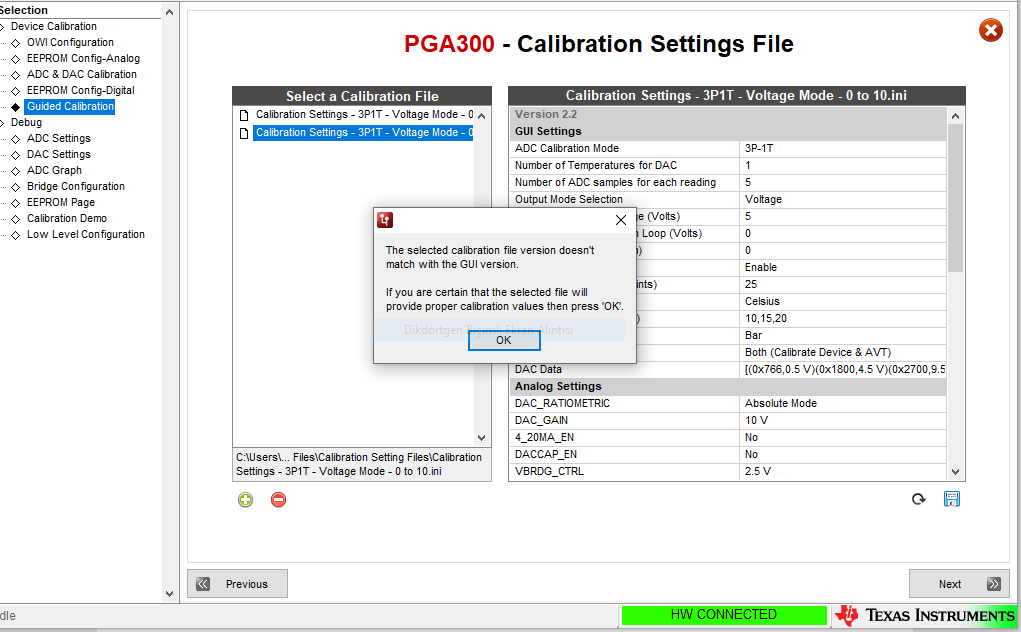Open ADC Settings under Debug
This screenshot has width=1021, height=632.
click(x=59, y=139)
